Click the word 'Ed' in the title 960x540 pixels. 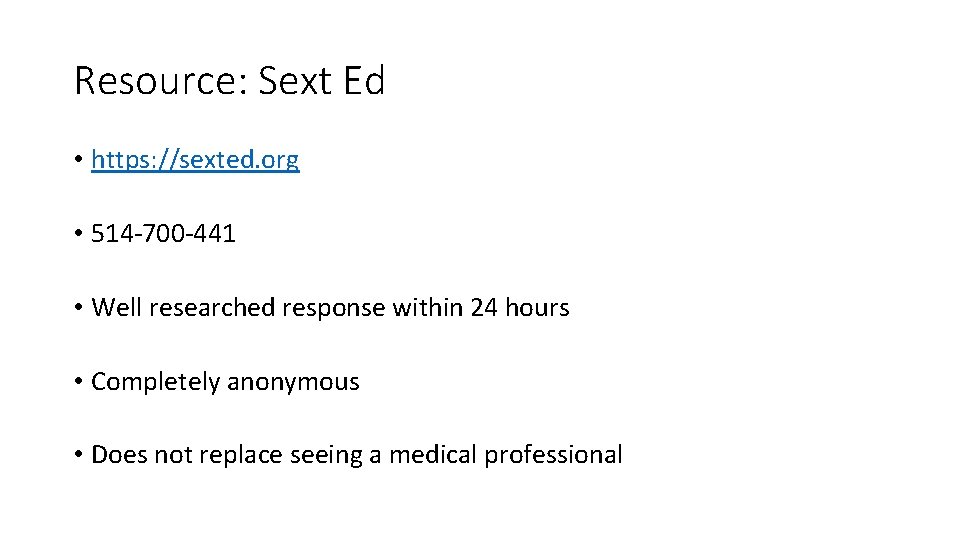[362, 81]
